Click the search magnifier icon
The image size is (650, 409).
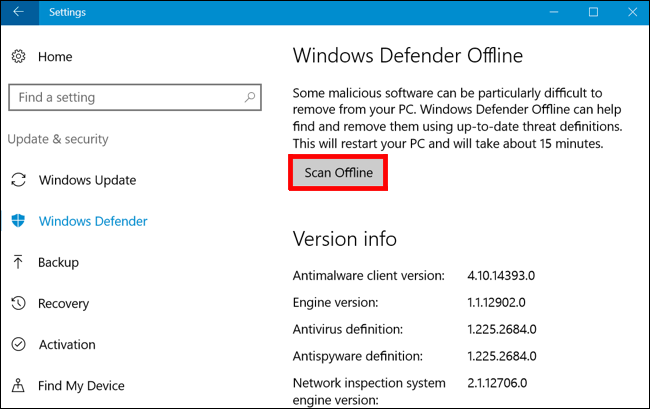(x=250, y=97)
